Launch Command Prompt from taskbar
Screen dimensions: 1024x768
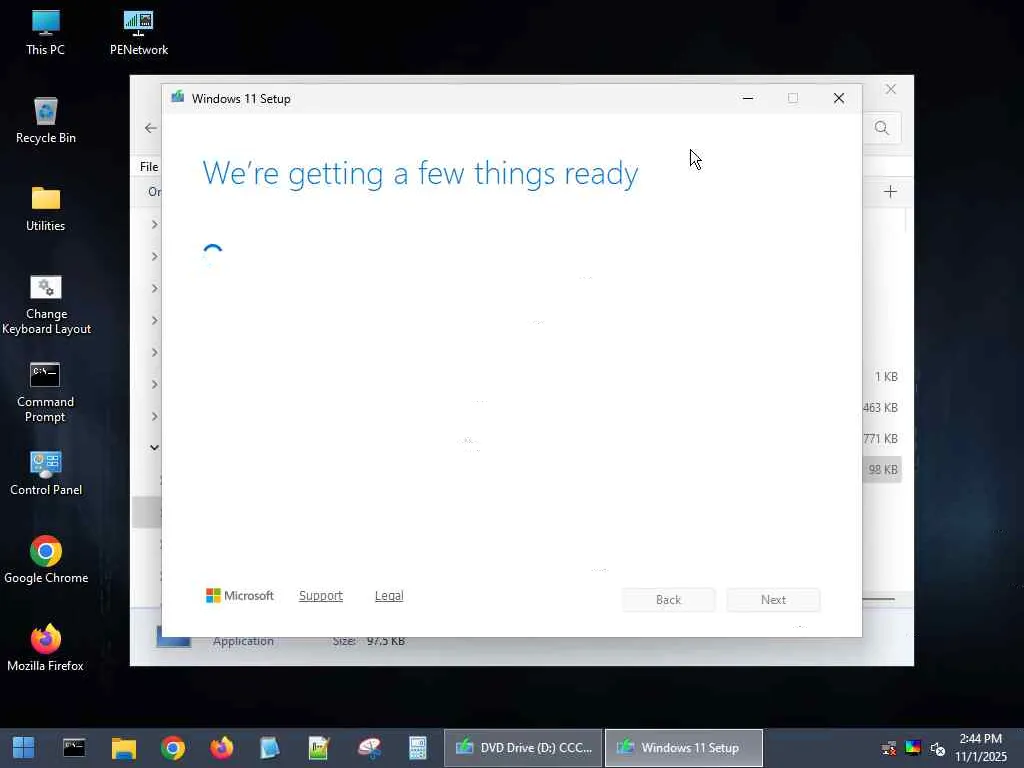pyautogui.click(x=74, y=748)
